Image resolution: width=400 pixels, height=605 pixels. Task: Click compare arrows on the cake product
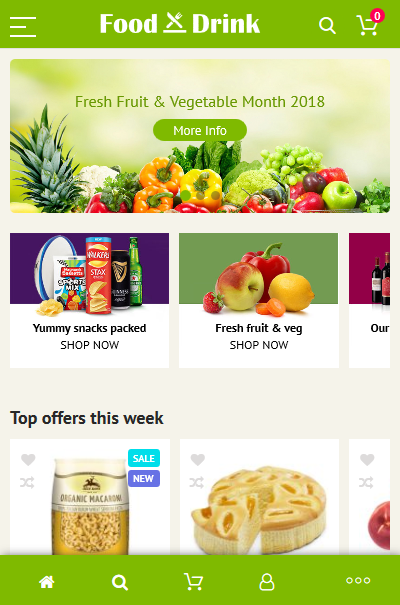coord(197,482)
